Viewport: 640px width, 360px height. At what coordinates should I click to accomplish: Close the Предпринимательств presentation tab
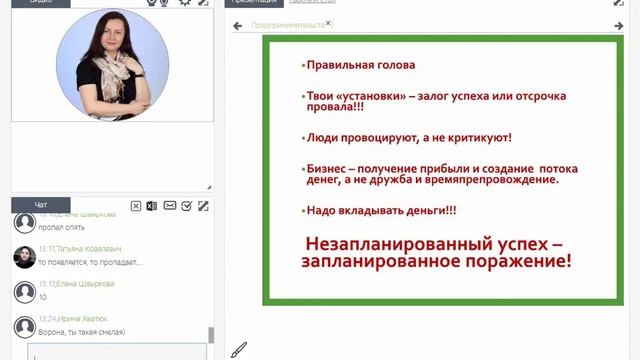click(328, 23)
